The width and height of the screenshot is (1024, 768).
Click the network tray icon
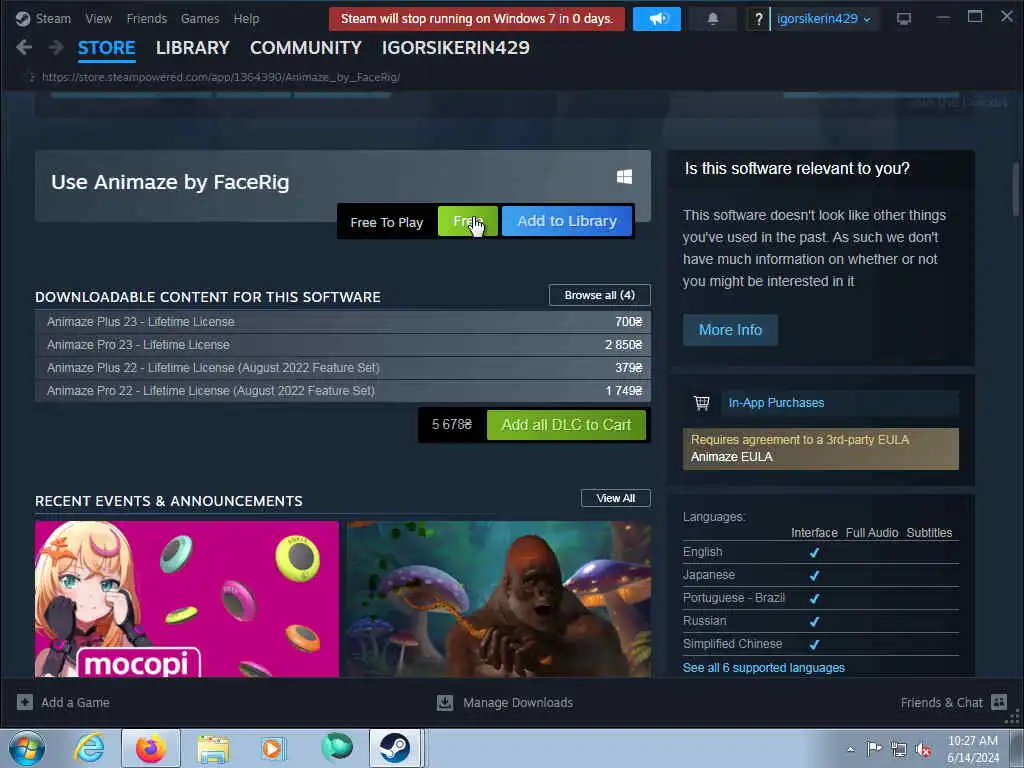pos(899,749)
